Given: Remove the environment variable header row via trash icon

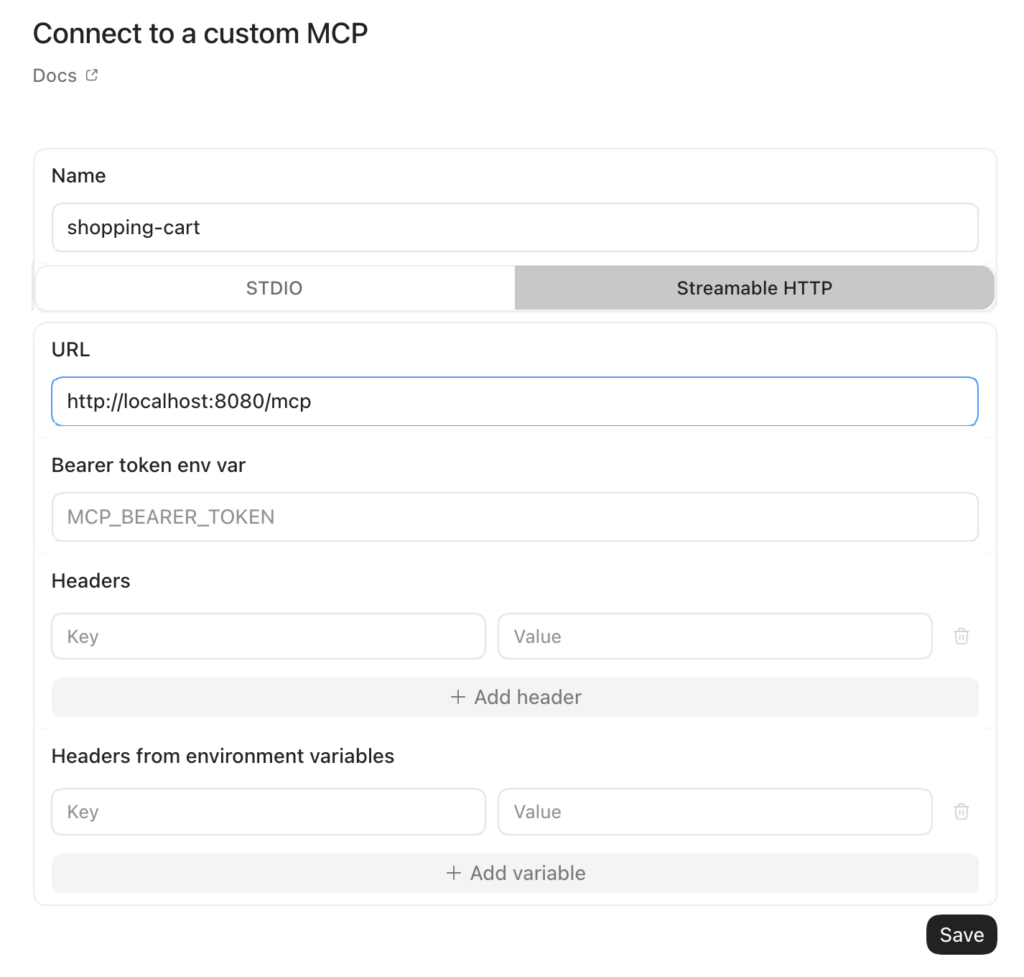Looking at the screenshot, I should point(961,812).
